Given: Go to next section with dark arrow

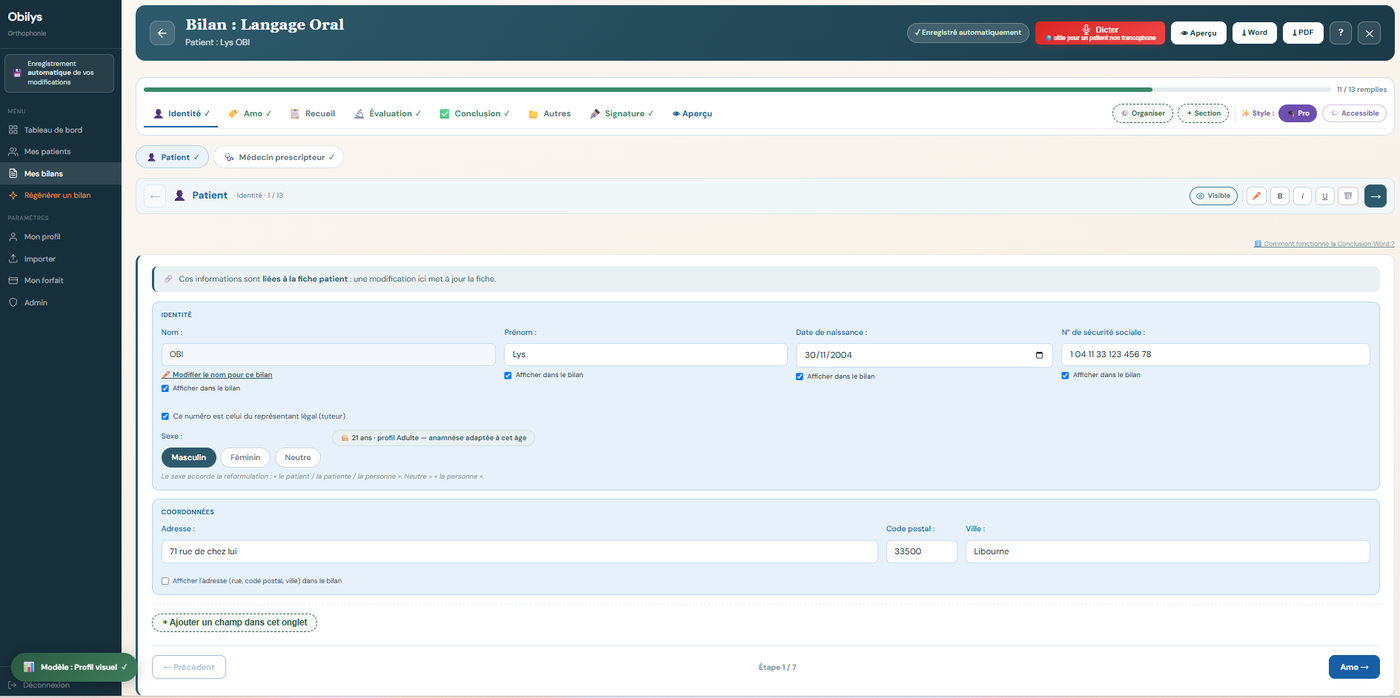Looking at the screenshot, I should click(x=1375, y=196).
